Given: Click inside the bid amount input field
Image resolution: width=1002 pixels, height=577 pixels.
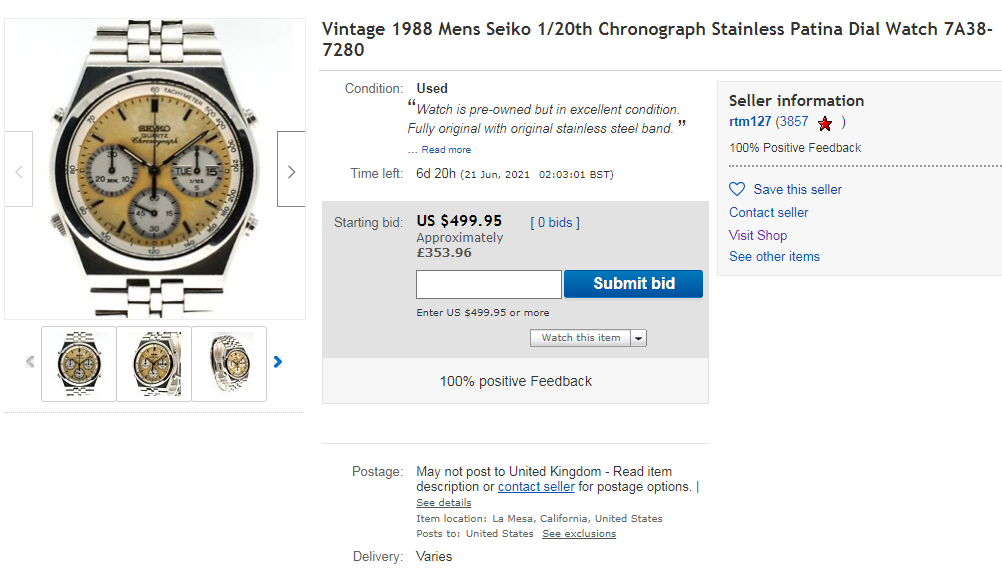Looking at the screenshot, I should [488, 284].
